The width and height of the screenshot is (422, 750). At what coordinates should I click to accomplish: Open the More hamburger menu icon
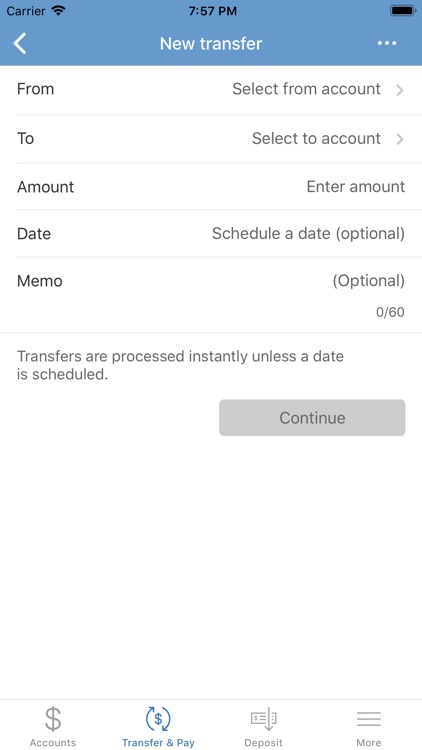click(368, 719)
